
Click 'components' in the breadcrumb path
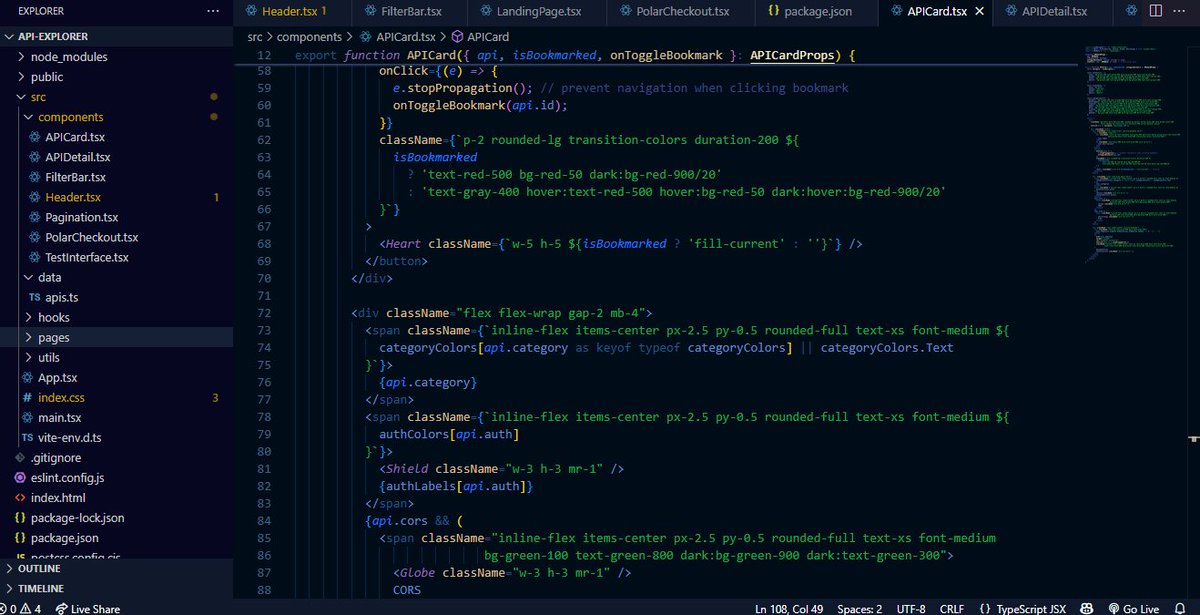click(309, 37)
